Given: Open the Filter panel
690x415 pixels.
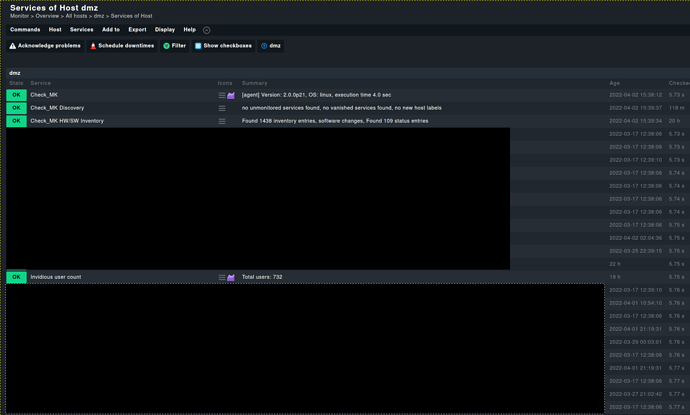Looking at the screenshot, I should pyautogui.click(x=174, y=46).
